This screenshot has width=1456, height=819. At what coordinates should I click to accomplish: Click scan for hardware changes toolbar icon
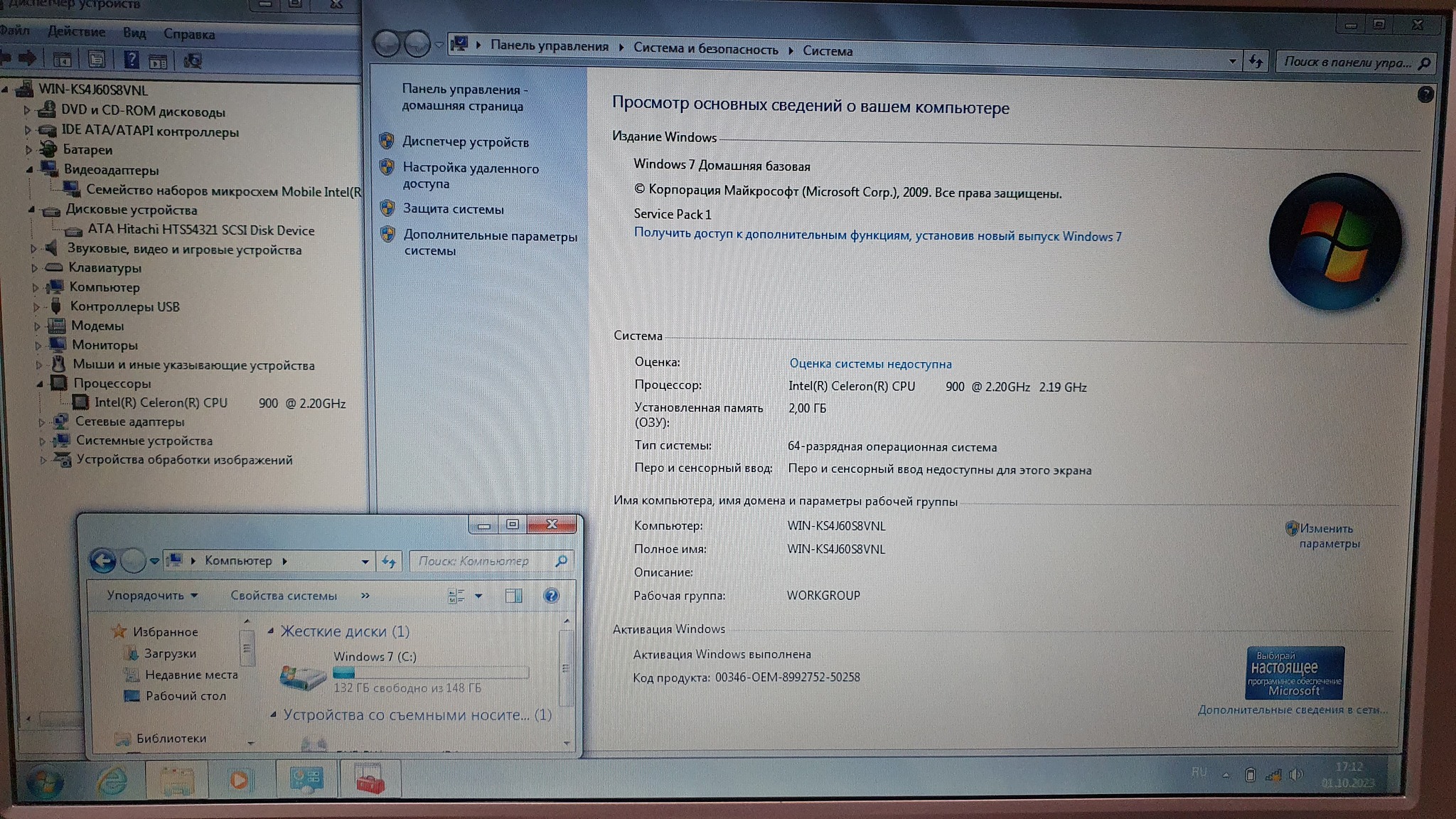tap(193, 61)
